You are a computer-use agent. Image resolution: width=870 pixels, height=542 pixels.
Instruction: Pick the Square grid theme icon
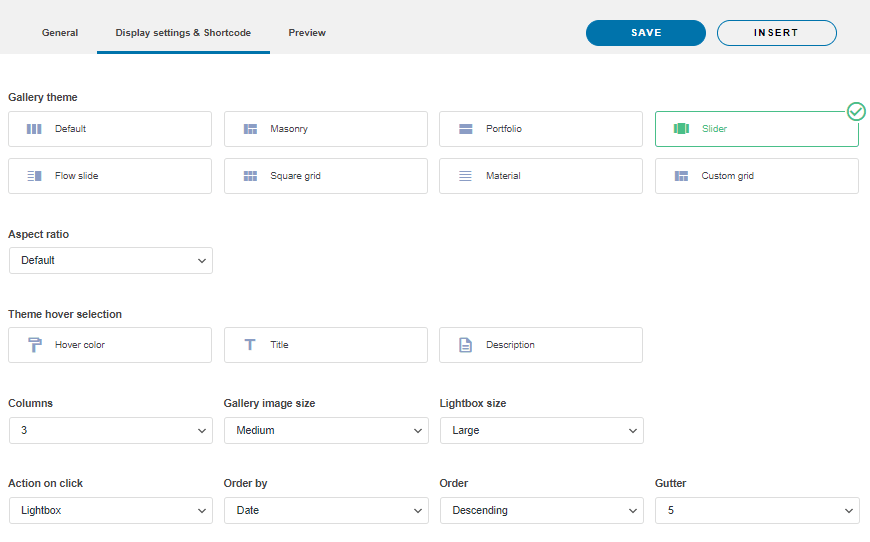click(x=250, y=176)
